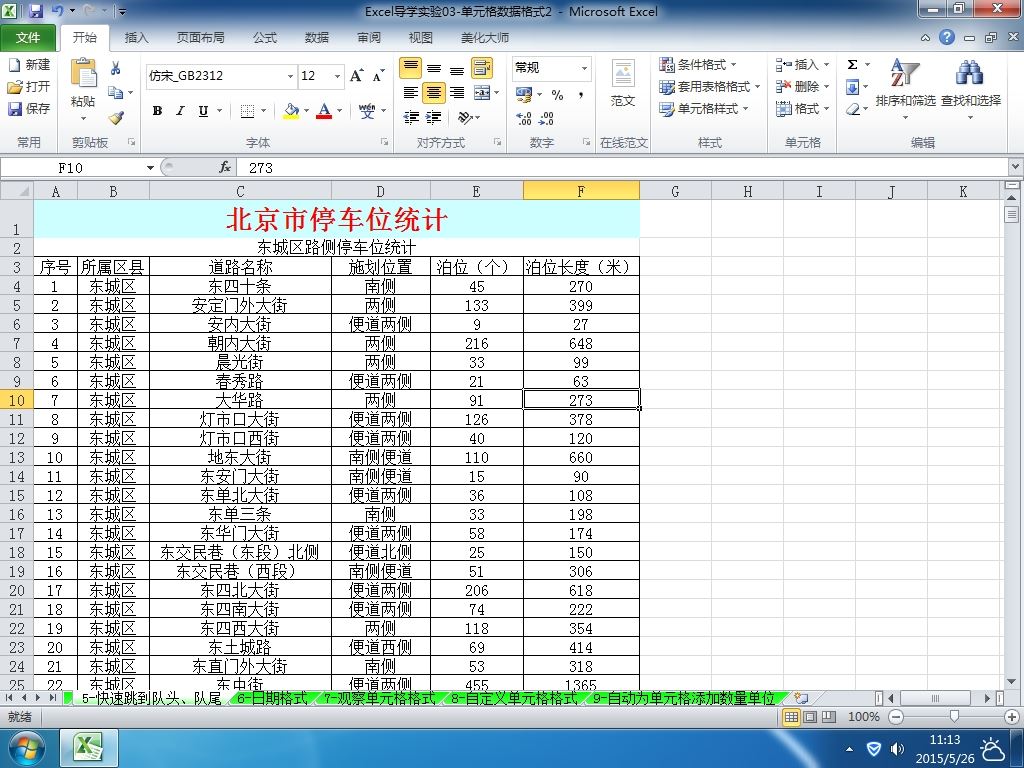Click the Copy icon in clipboard group
The width and height of the screenshot is (1024, 768).
[x=116, y=92]
